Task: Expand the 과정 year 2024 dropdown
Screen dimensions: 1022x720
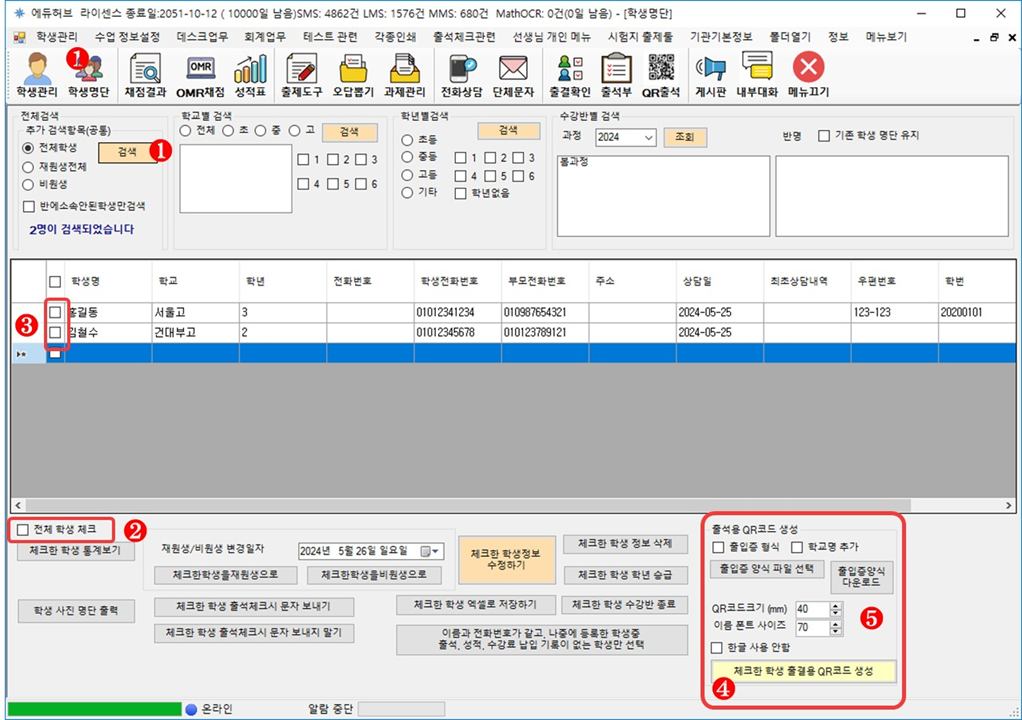Action: (648, 137)
